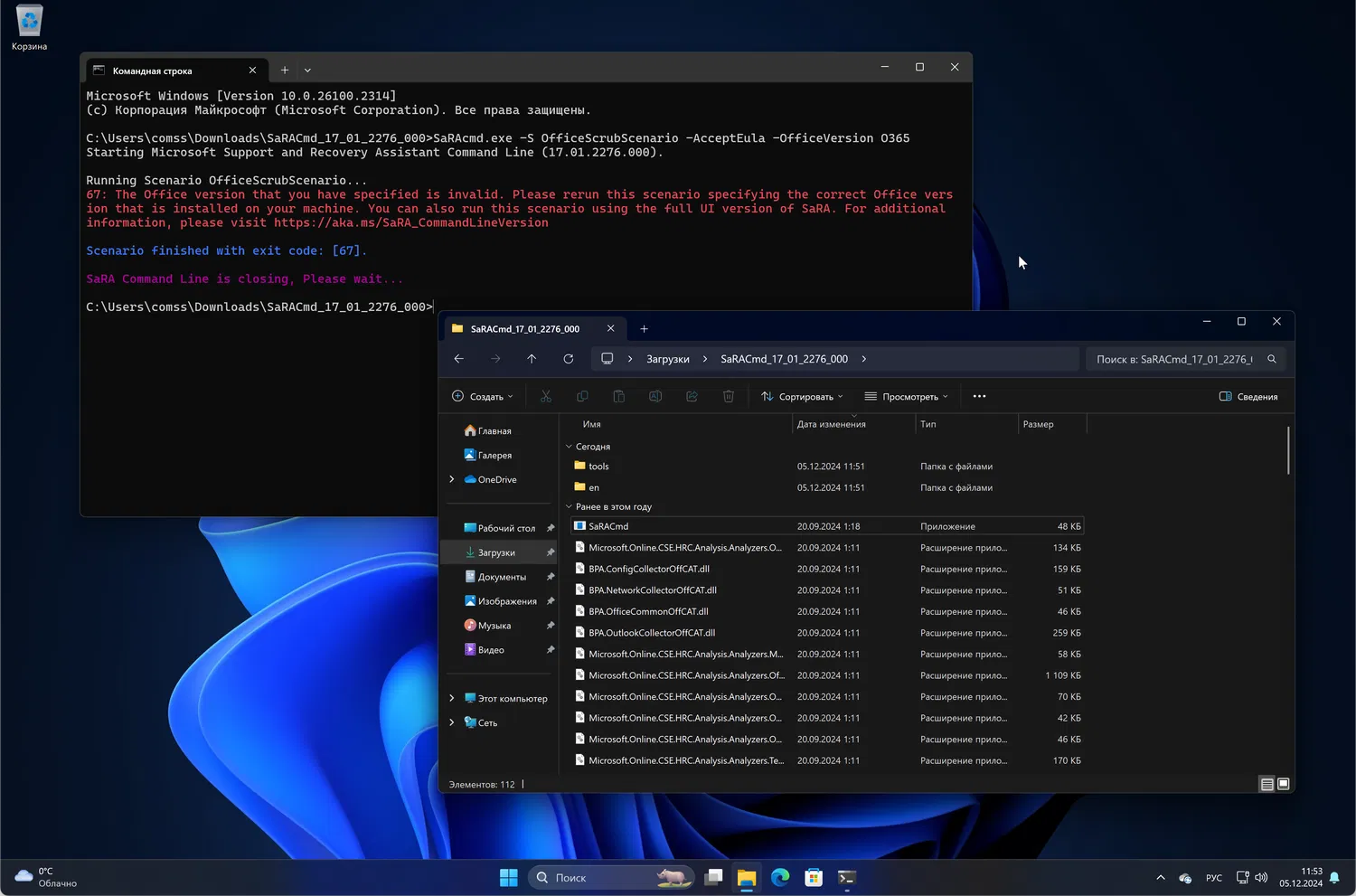Go up one folder level arrow
Screen dimensions: 1356x896
tap(532, 359)
